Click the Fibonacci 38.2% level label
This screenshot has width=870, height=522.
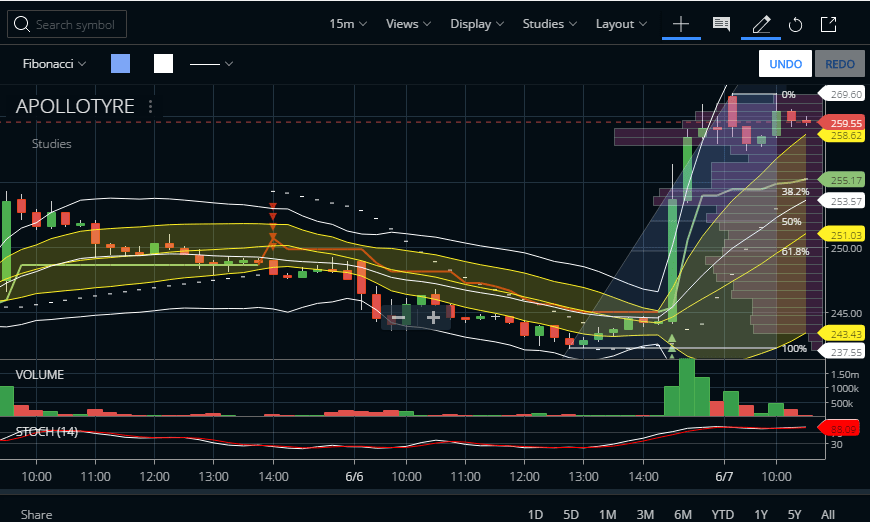pyautogui.click(x=795, y=191)
